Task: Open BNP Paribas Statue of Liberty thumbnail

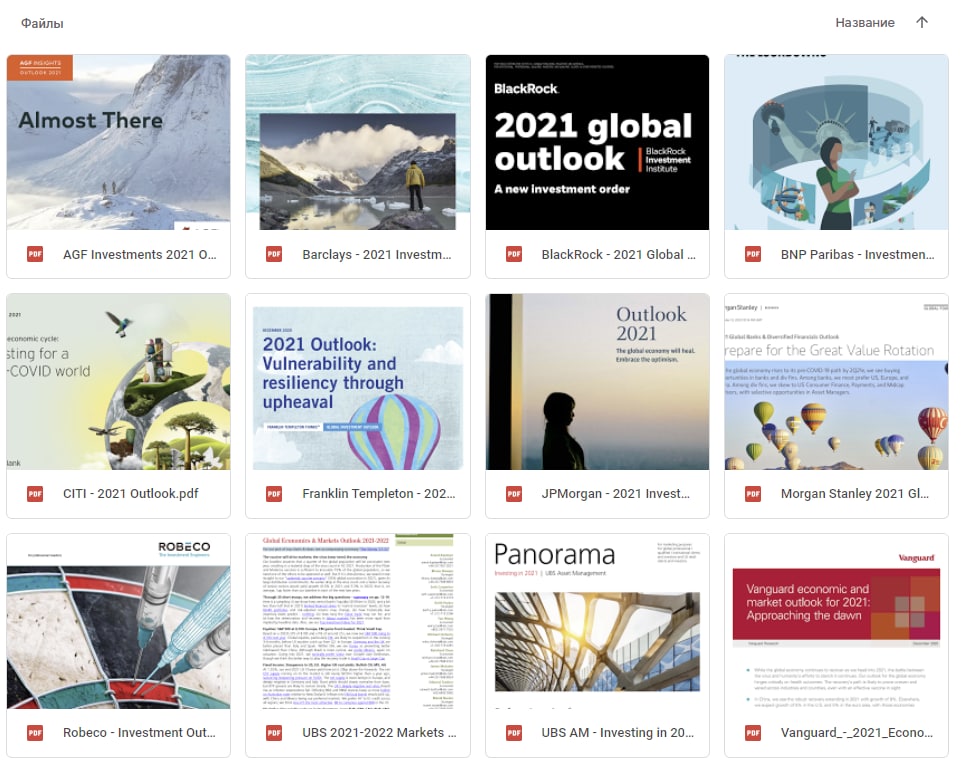Action: 837,142
